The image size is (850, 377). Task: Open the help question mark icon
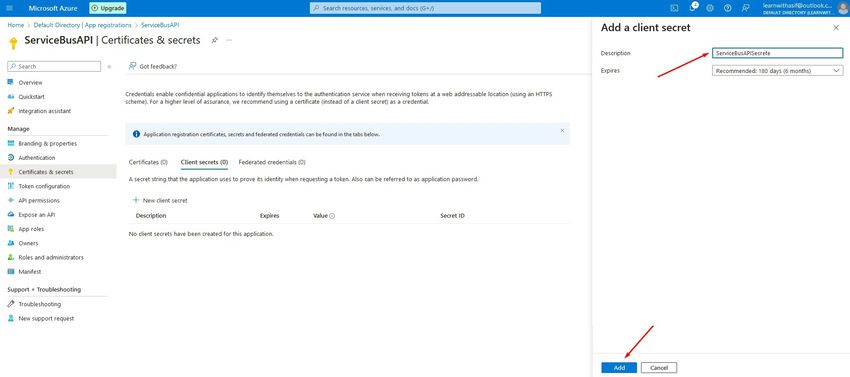(727, 8)
